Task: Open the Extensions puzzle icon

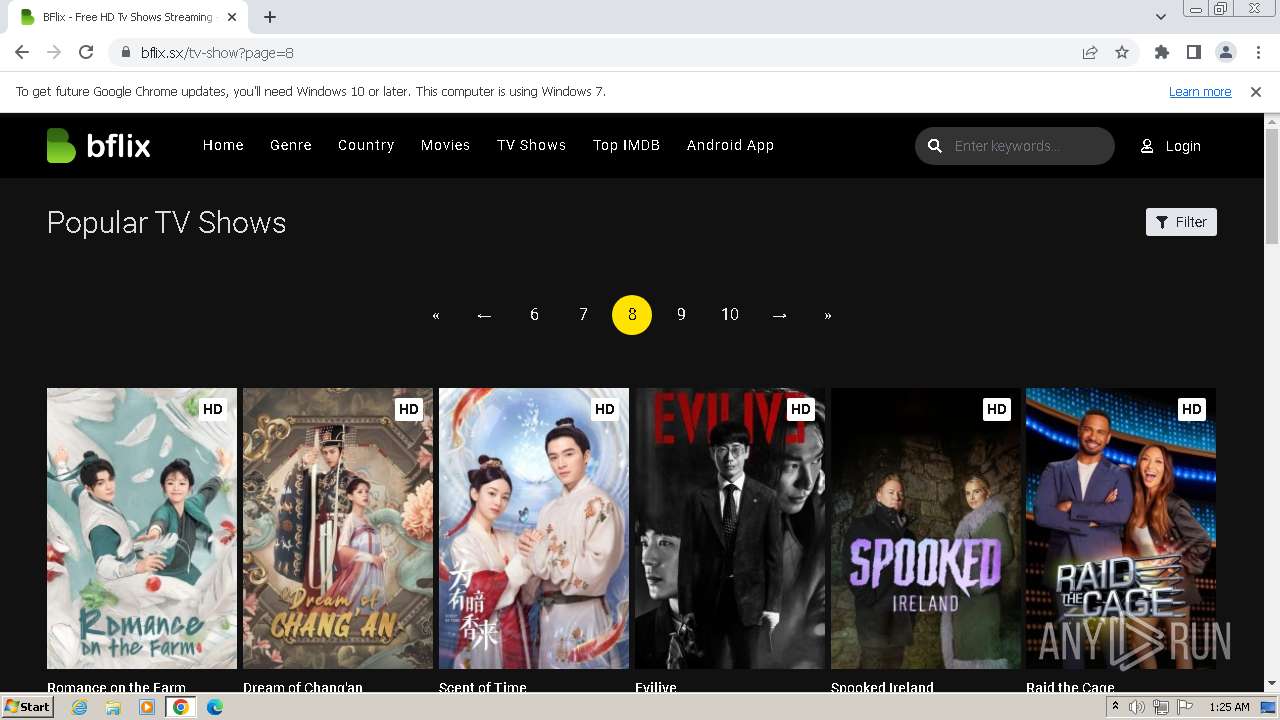Action: coord(1161,52)
